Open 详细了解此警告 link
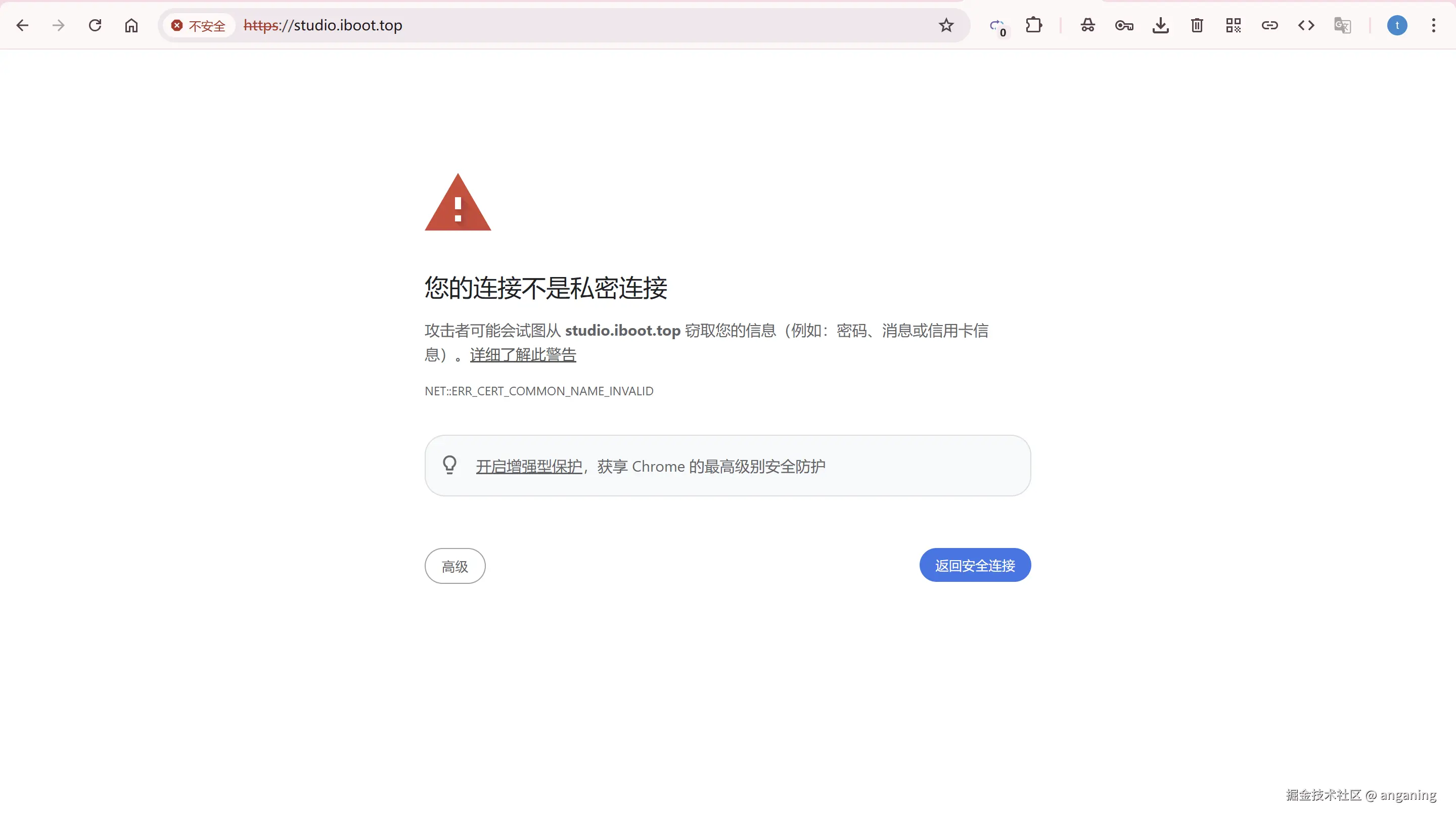Image resolution: width=1456 pixels, height=823 pixels. pos(523,355)
